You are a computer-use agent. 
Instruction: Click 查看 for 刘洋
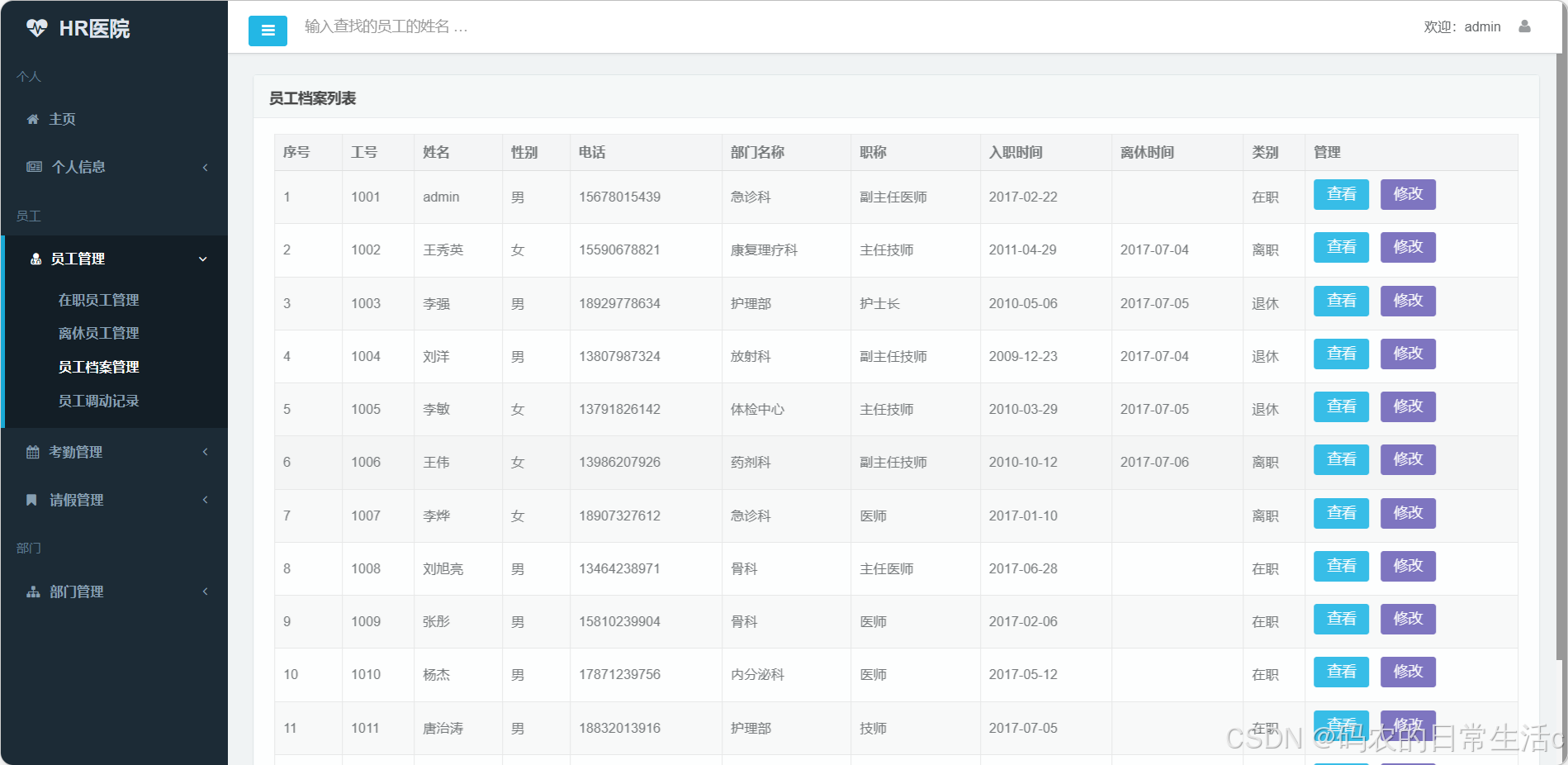[1340, 354]
